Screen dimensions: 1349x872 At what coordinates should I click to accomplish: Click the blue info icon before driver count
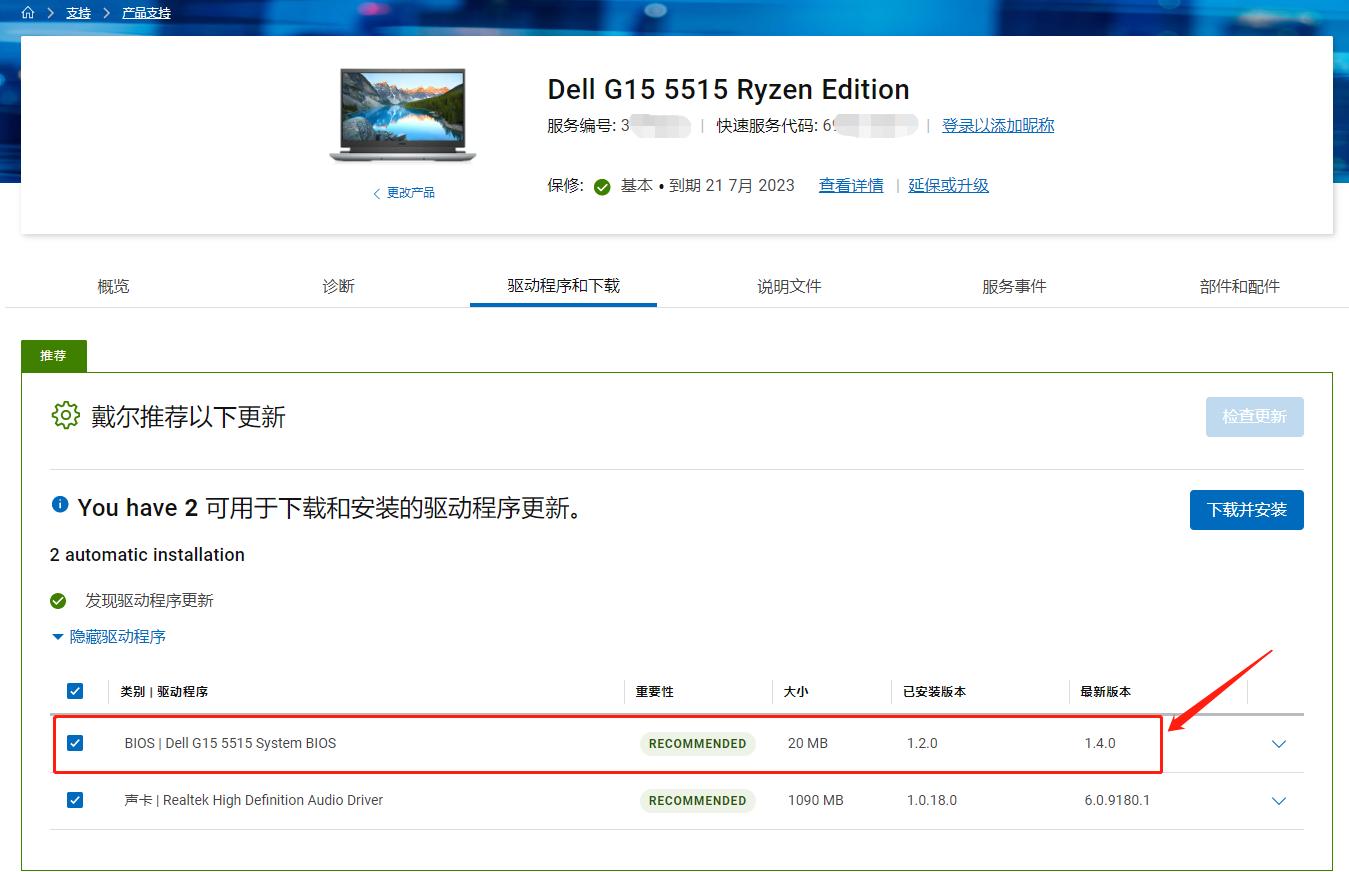(59, 504)
